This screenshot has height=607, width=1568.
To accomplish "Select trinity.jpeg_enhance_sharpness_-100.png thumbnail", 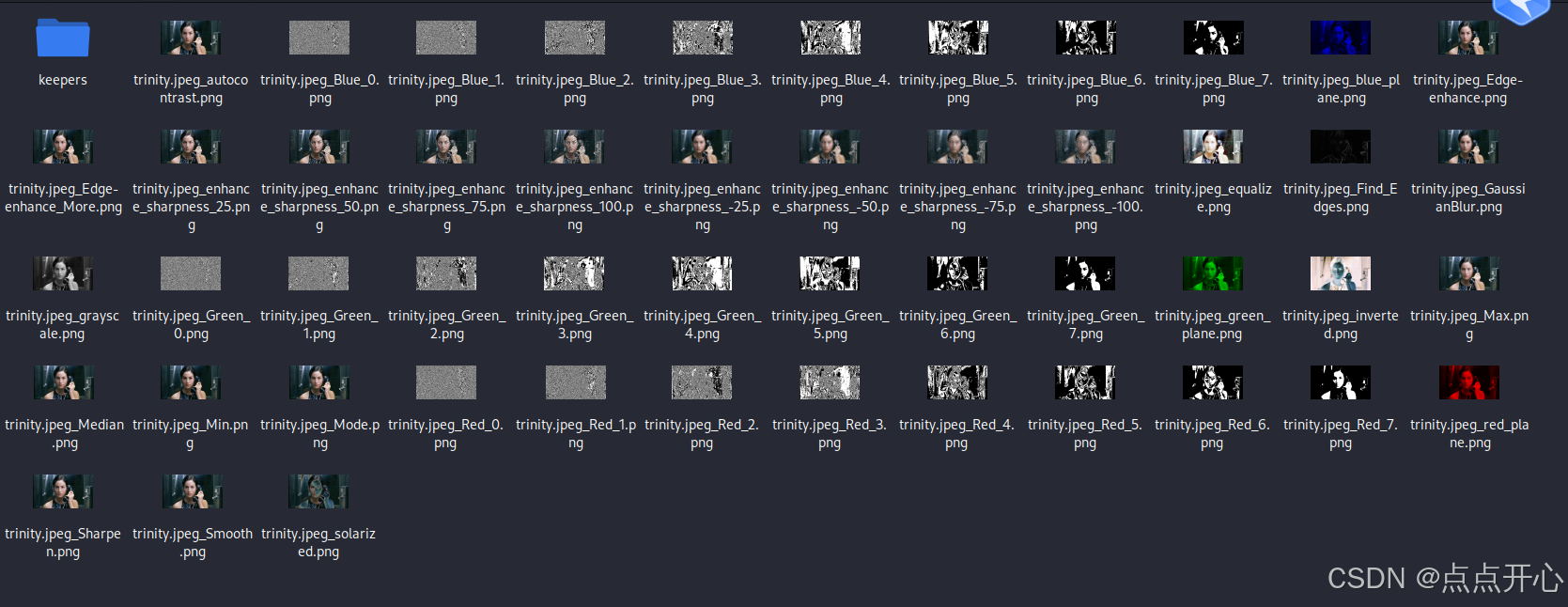I will point(1086,147).
